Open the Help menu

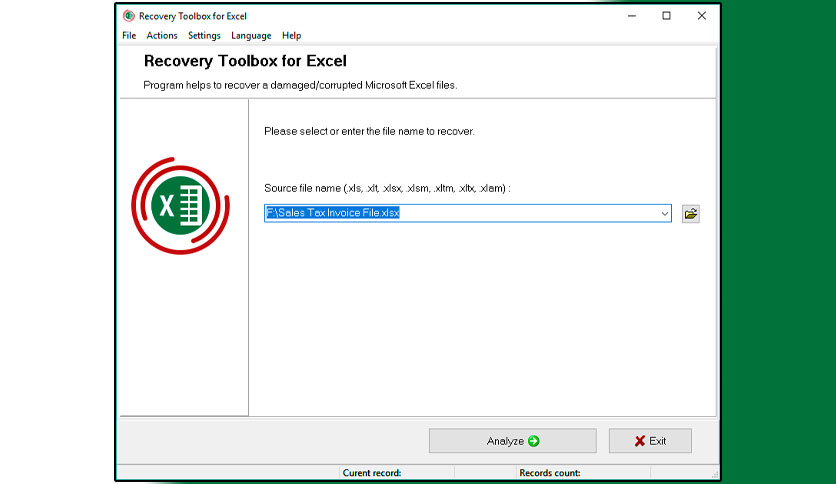pos(292,36)
